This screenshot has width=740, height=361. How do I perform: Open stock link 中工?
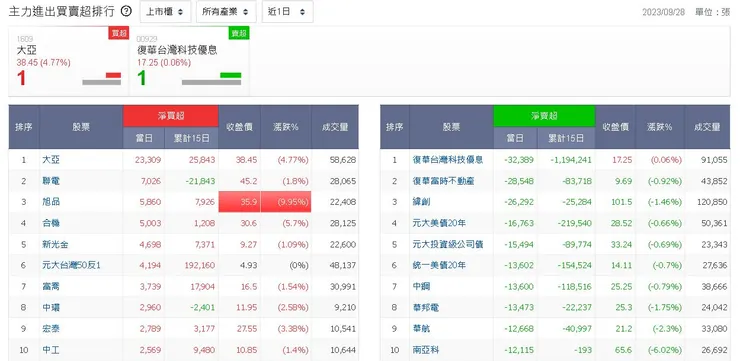pyautogui.click(x=51, y=350)
